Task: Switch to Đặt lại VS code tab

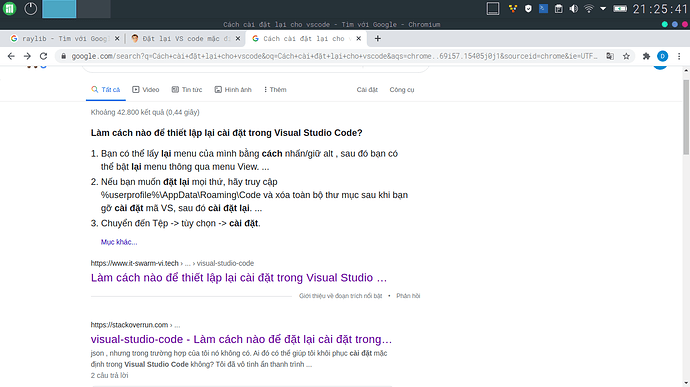Action: point(185,39)
